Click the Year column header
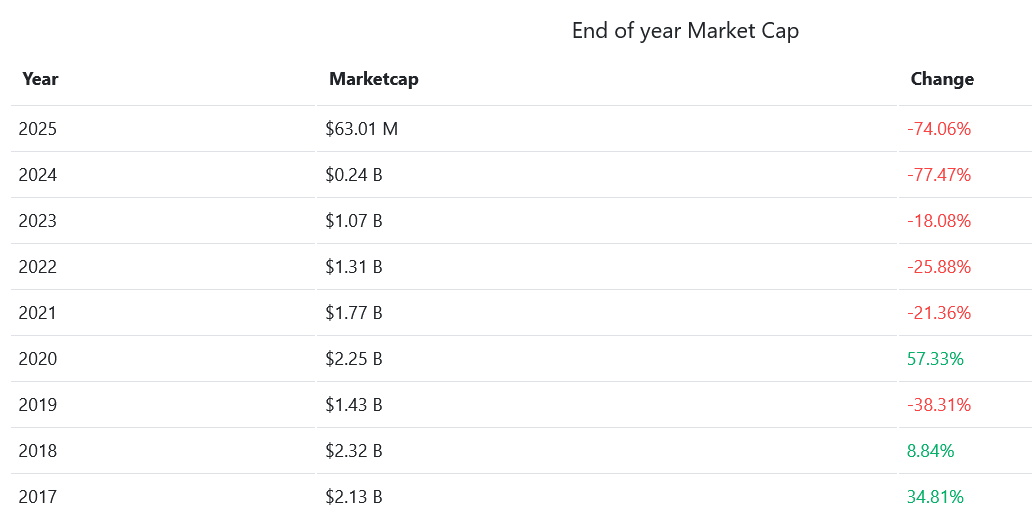Screen dimensions: 1032x515 (40, 79)
